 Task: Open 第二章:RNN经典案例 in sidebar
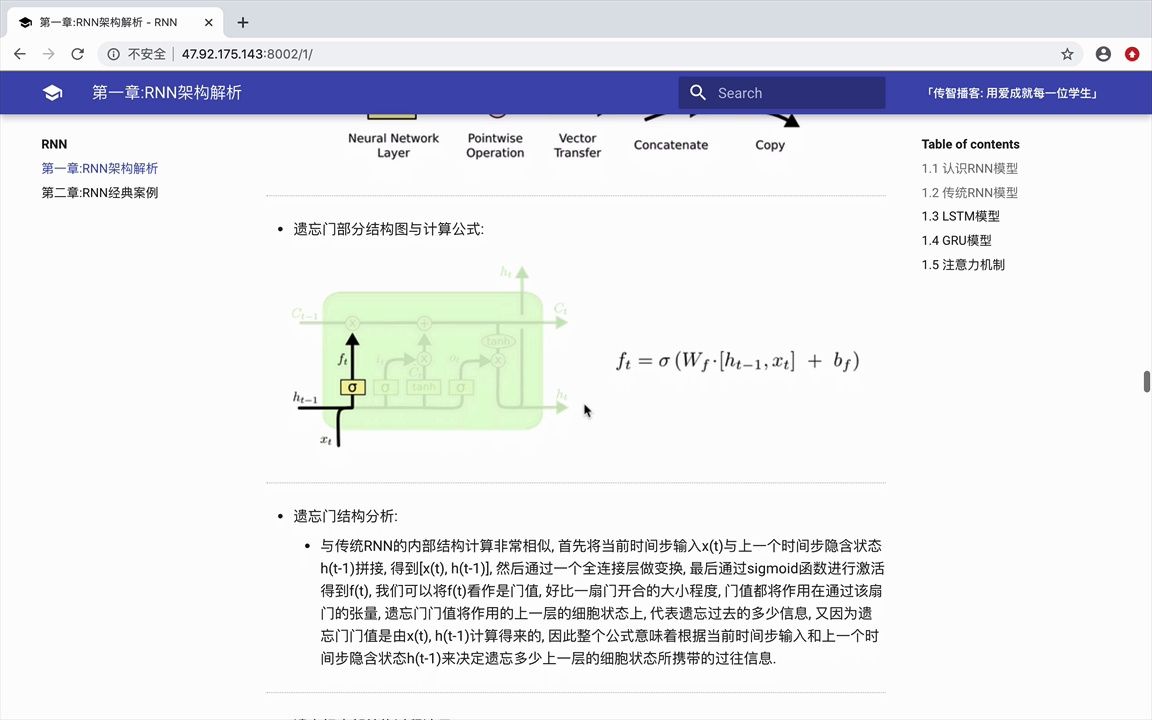pyautogui.click(x=100, y=192)
